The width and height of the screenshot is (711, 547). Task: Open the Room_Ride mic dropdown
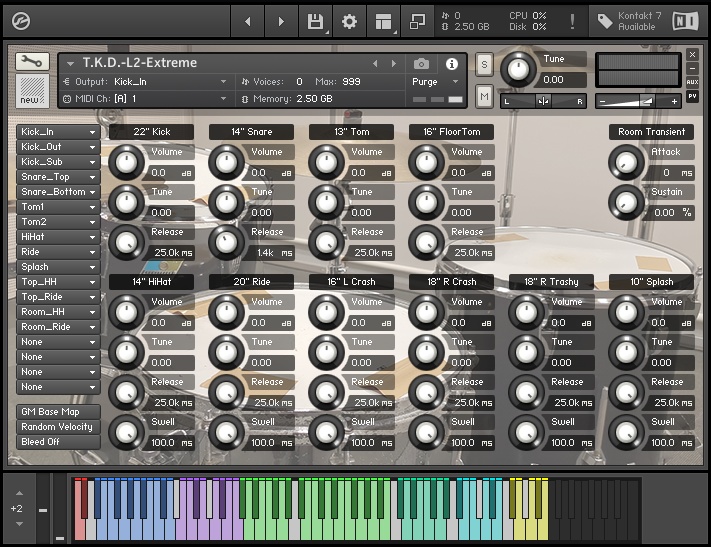pos(59,327)
